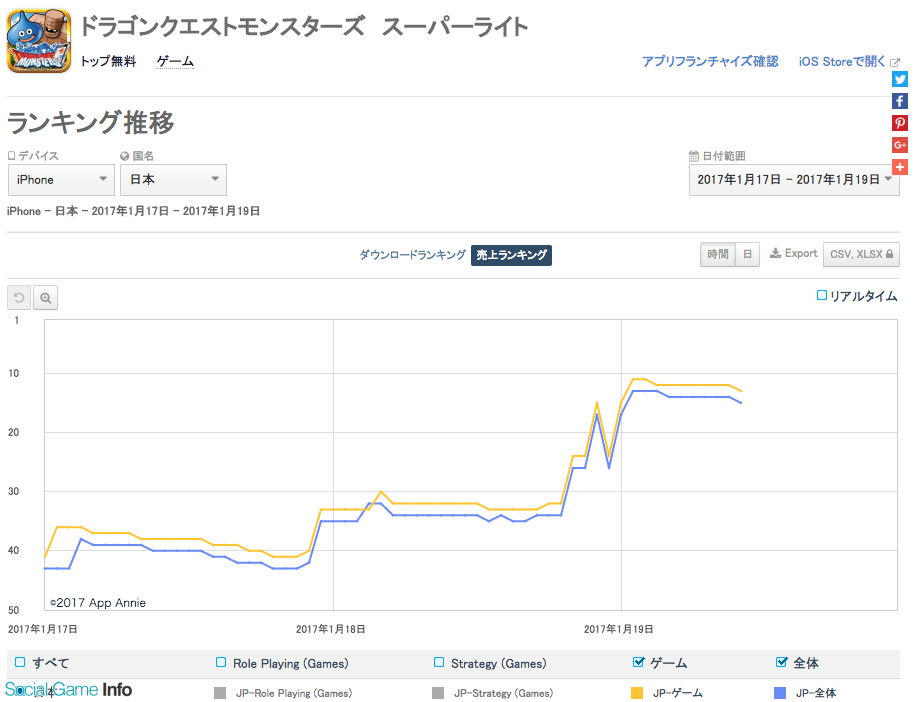Image resolution: width=914 pixels, height=702 pixels.
Task: Click the app title ドラゴンクエストモンスターズ スーパーライト
Action: [x=304, y=27]
